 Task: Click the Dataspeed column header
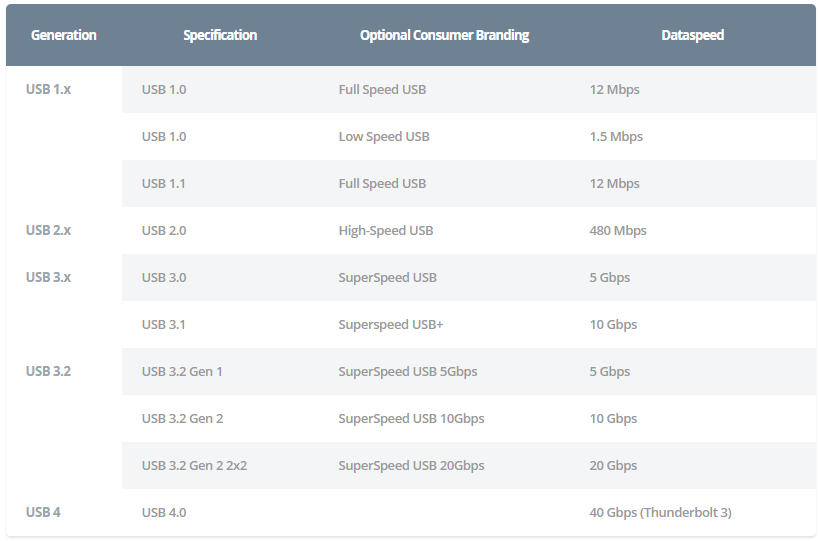click(692, 35)
